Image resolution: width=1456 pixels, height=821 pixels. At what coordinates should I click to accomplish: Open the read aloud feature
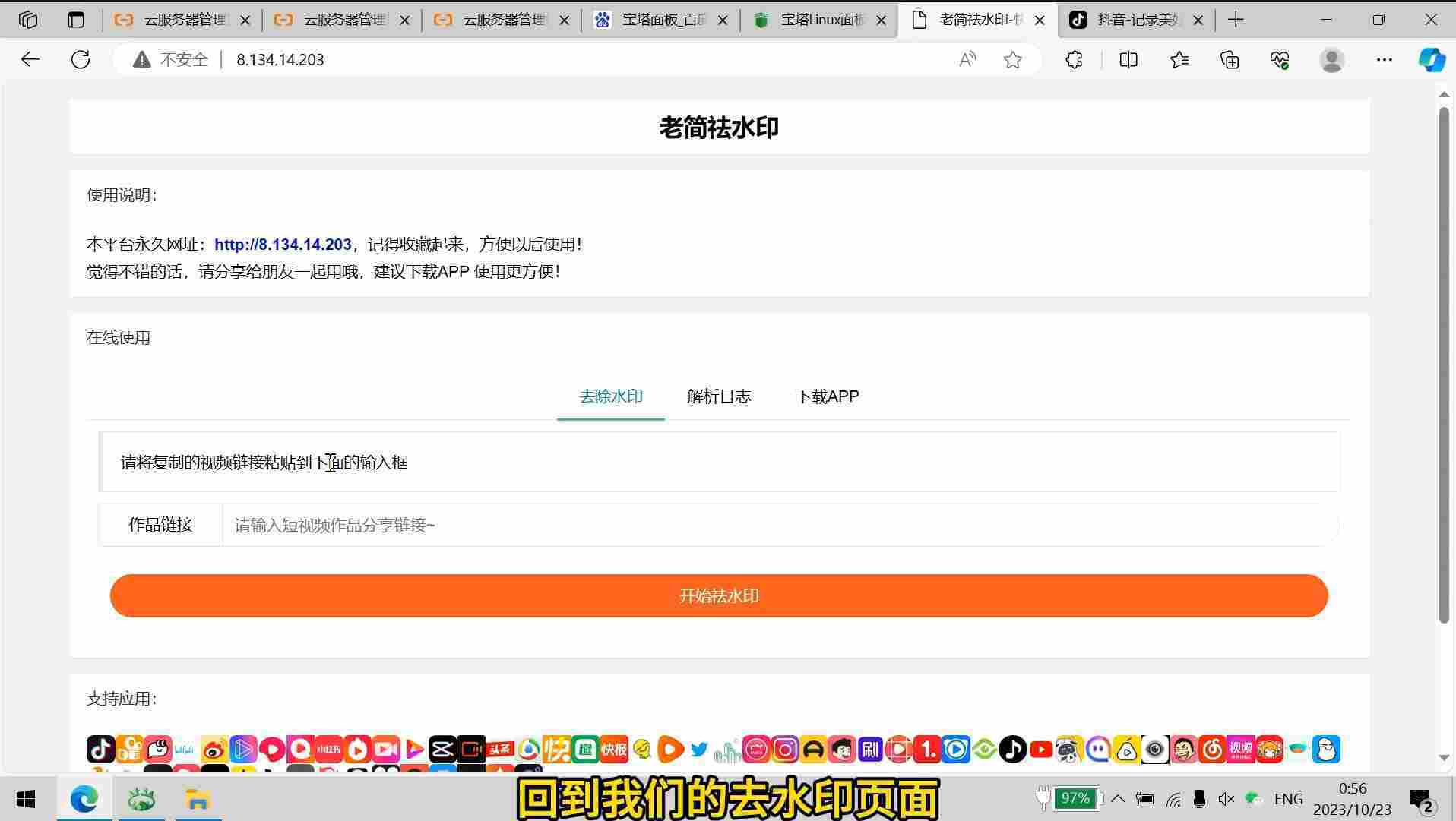(x=967, y=59)
